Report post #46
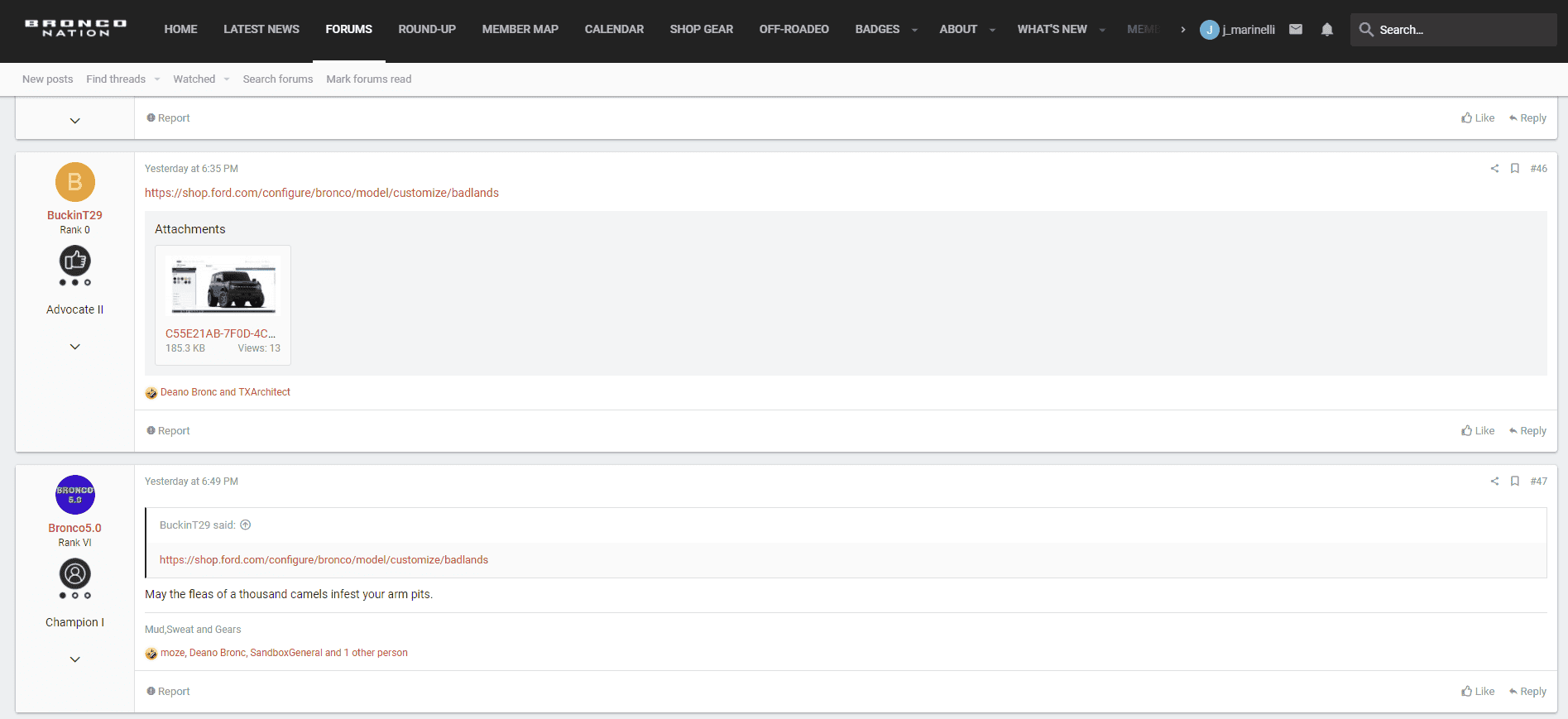The image size is (1568, 719). click(168, 431)
